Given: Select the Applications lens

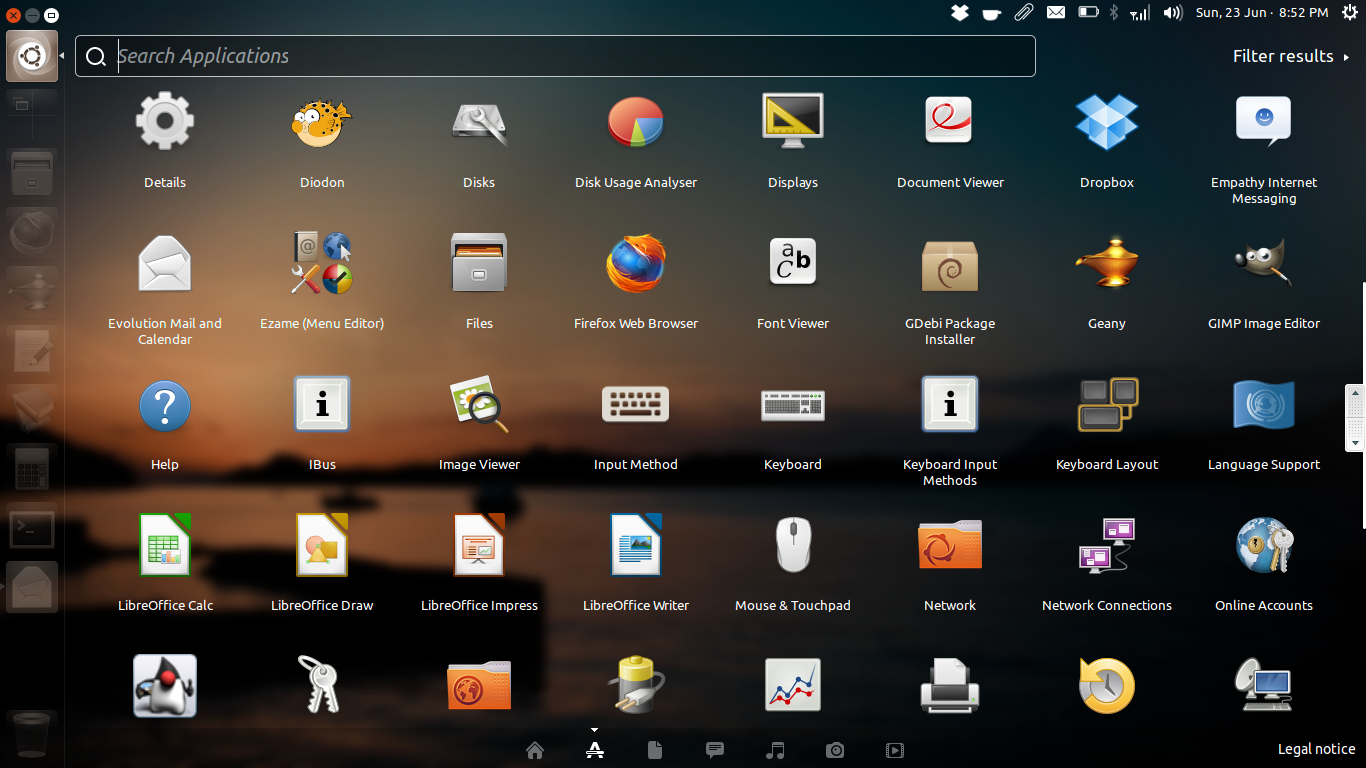Looking at the screenshot, I should point(595,750).
